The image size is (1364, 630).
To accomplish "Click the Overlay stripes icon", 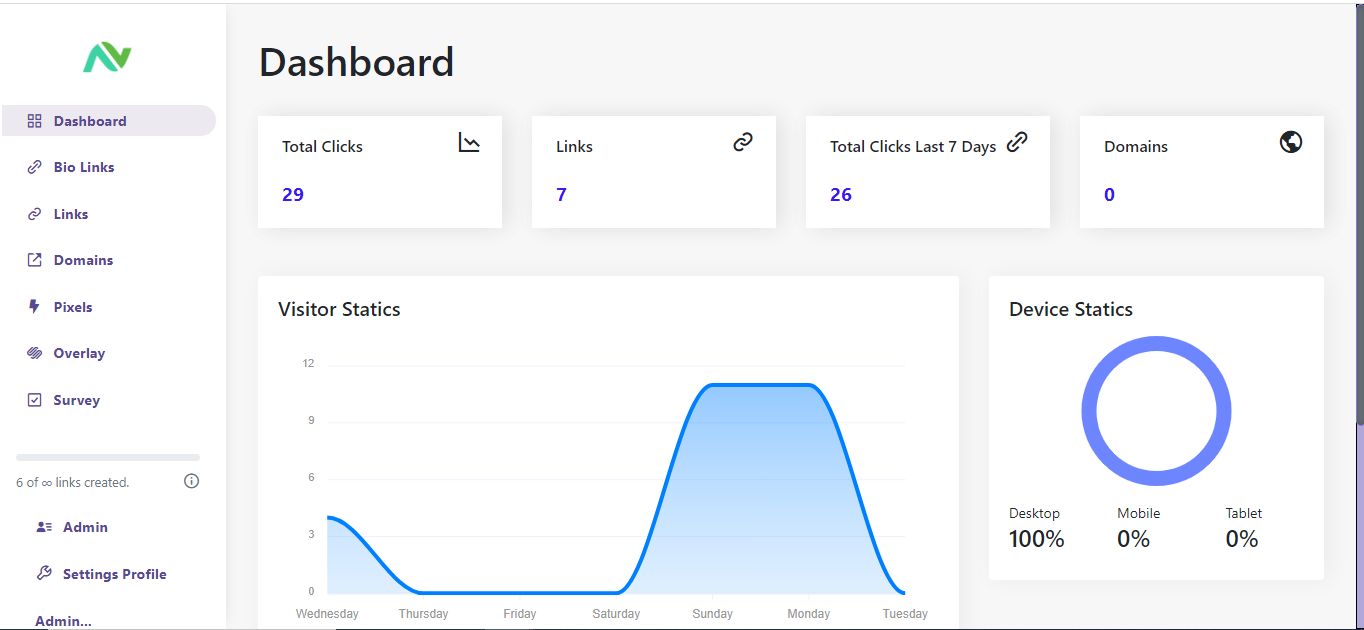I will pyautogui.click(x=34, y=353).
